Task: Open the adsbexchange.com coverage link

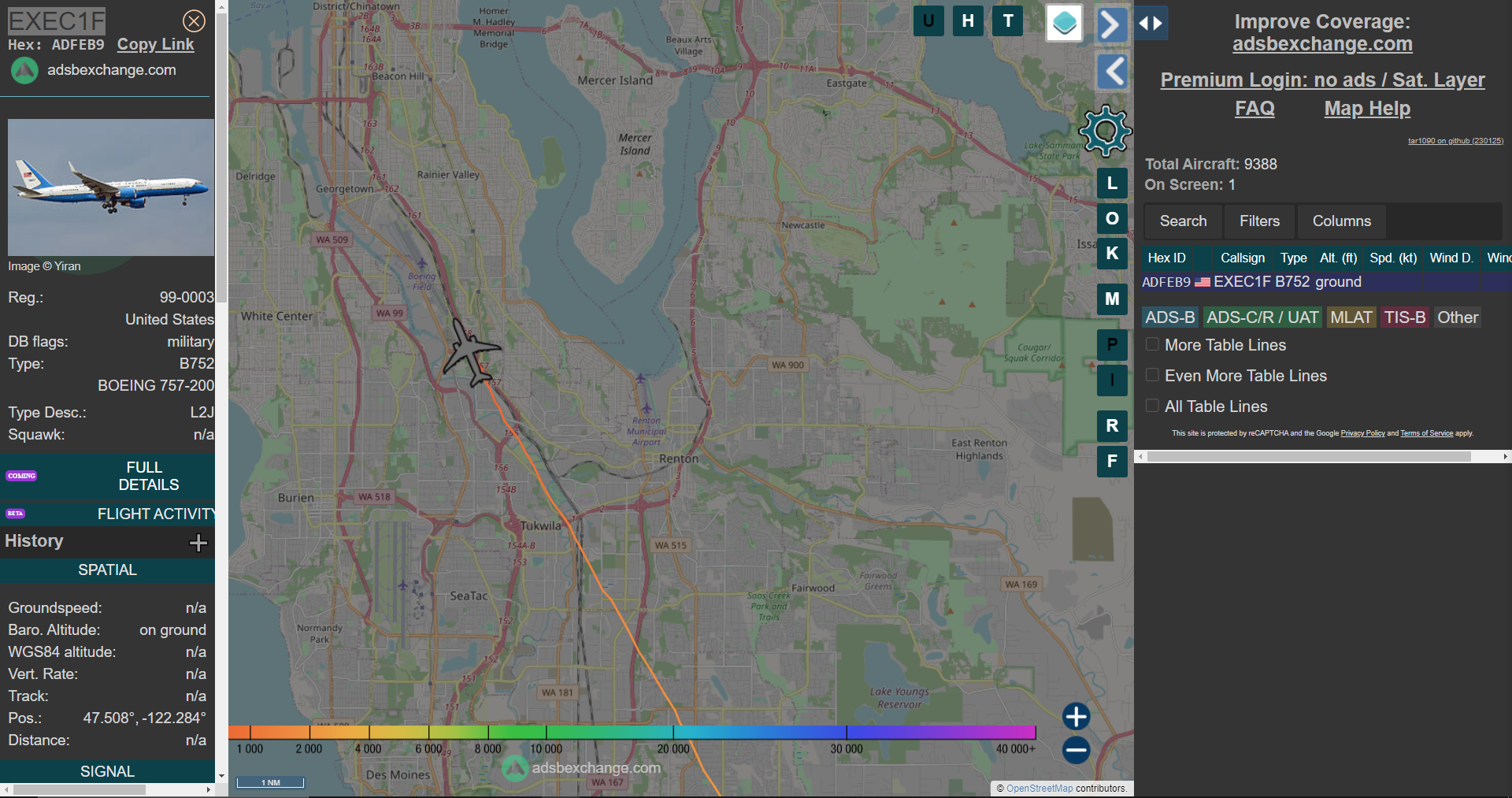Action: pyautogui.click(x=1322, y=44)
